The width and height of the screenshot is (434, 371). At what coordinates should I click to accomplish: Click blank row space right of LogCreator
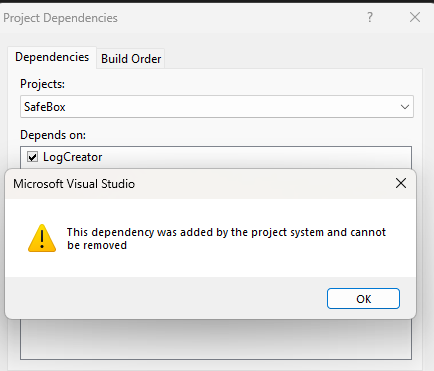click(x=256, y=157)
